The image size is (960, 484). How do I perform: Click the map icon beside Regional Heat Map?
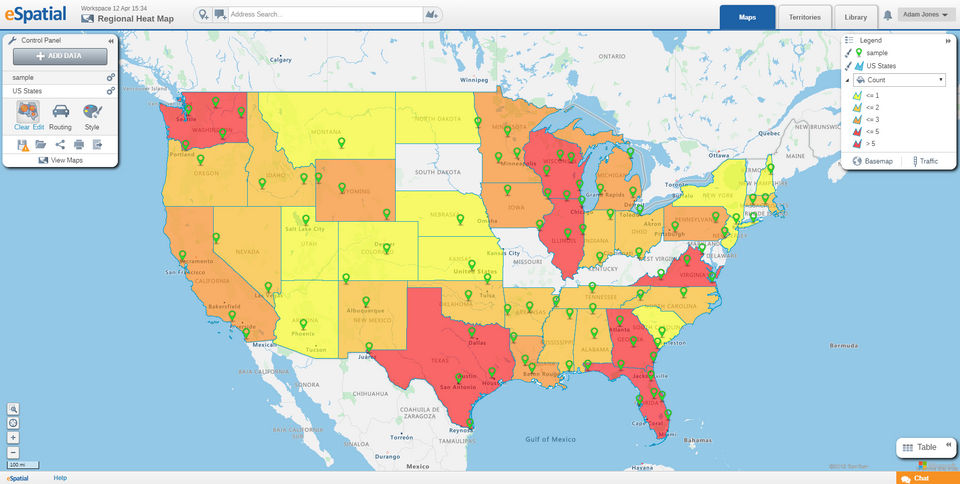tap(88, 19)
